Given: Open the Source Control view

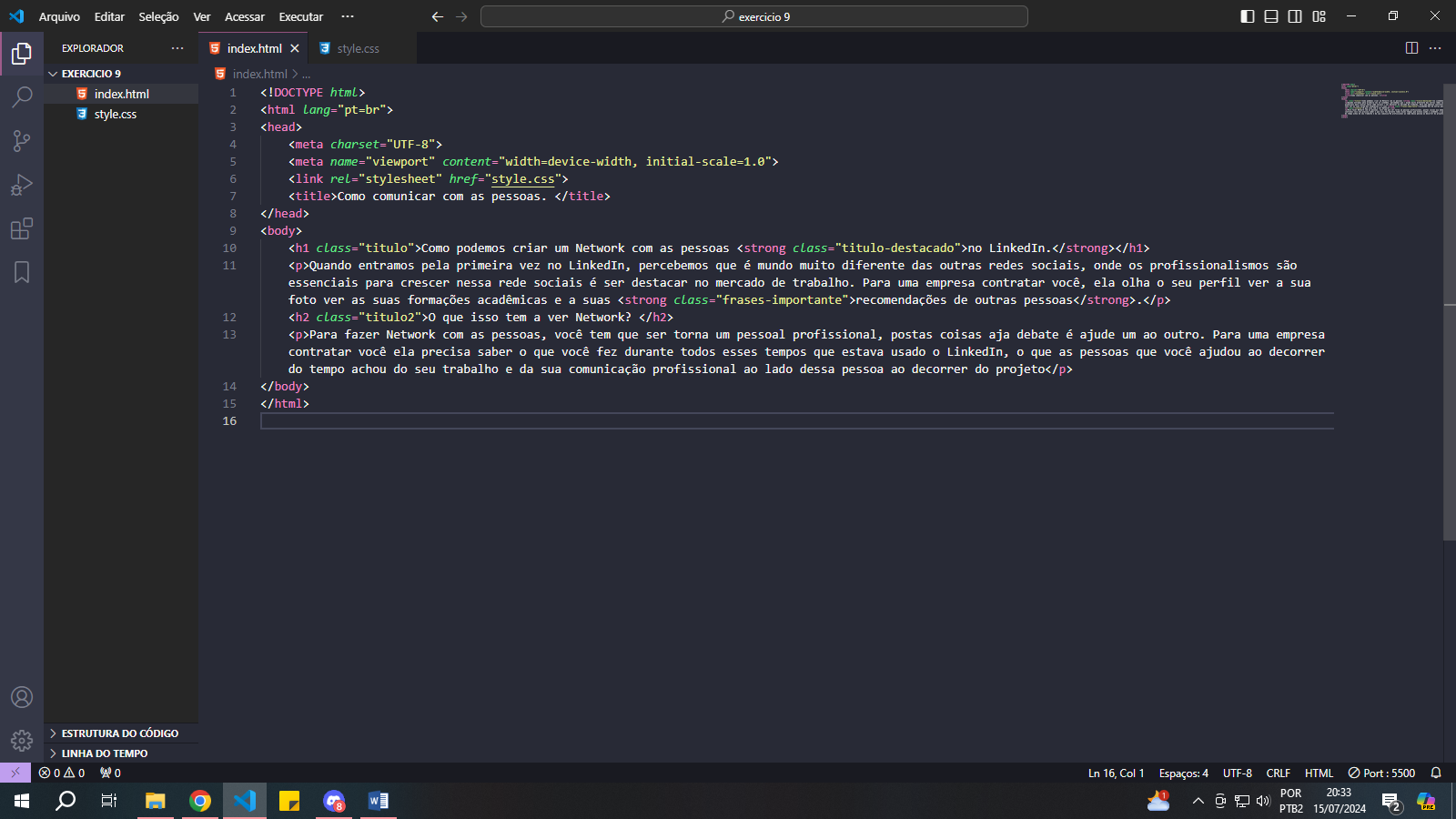Looking at the screenshot, I should pyautogui.click(x=22, y=140).
